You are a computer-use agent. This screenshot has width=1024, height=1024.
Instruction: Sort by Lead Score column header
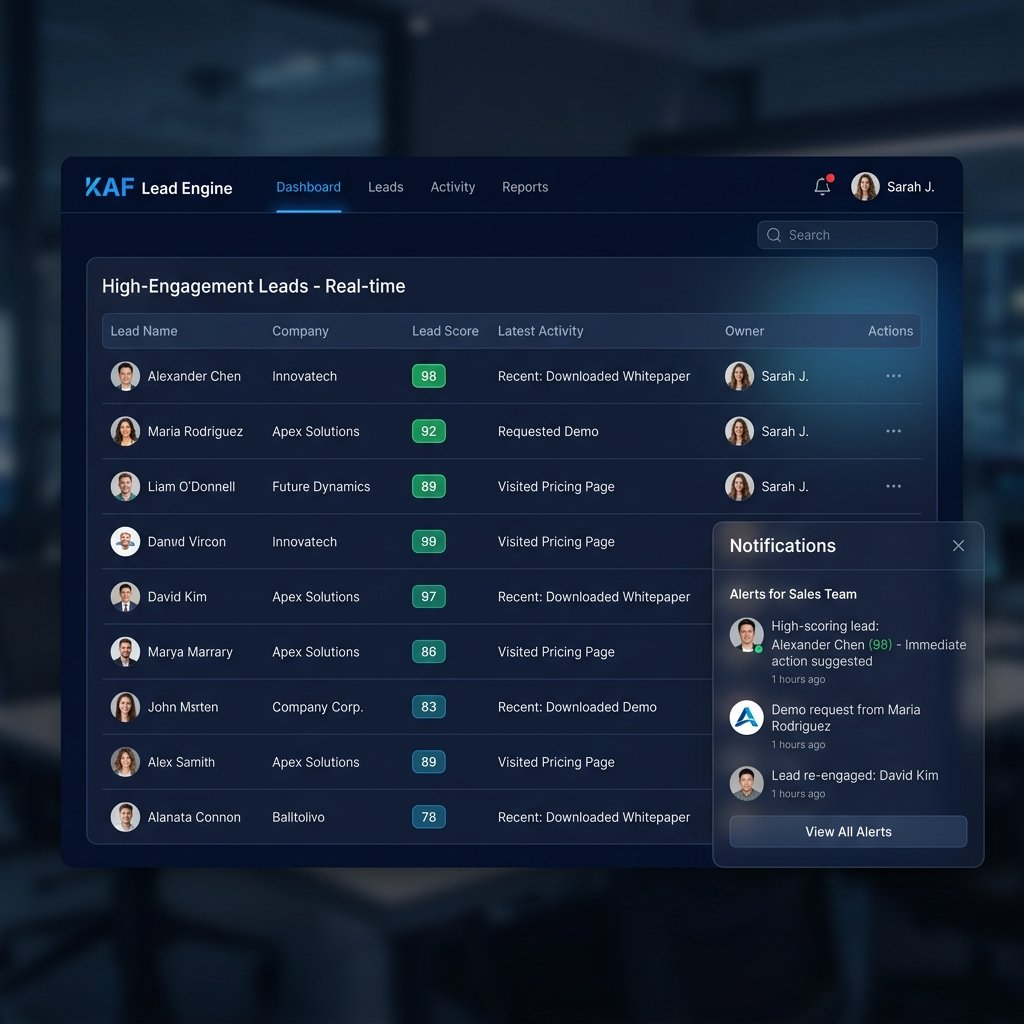tap(445, 331)
